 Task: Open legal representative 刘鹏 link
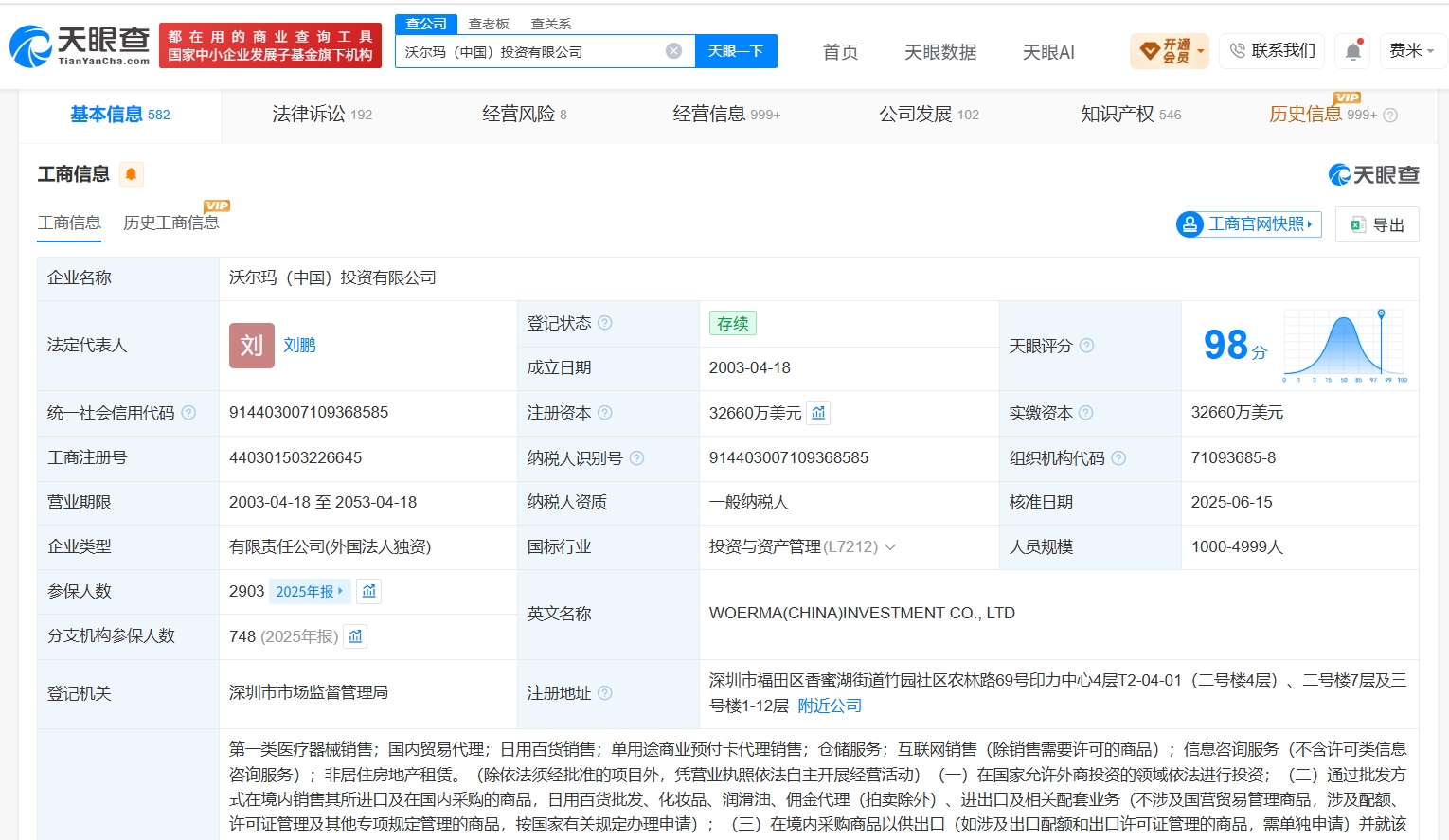(299, 346)
